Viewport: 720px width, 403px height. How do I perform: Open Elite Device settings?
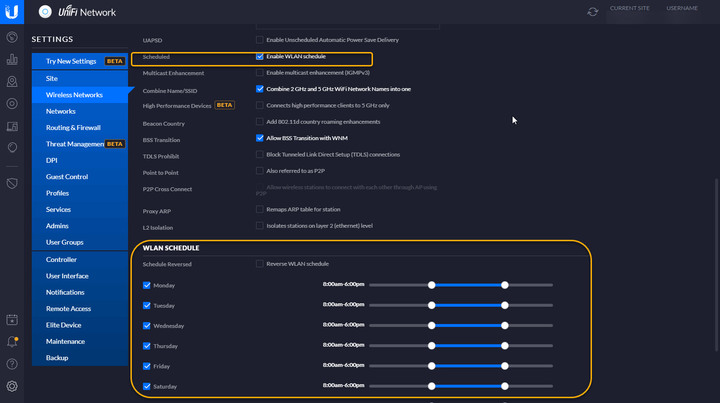click(x=80, y=325)
